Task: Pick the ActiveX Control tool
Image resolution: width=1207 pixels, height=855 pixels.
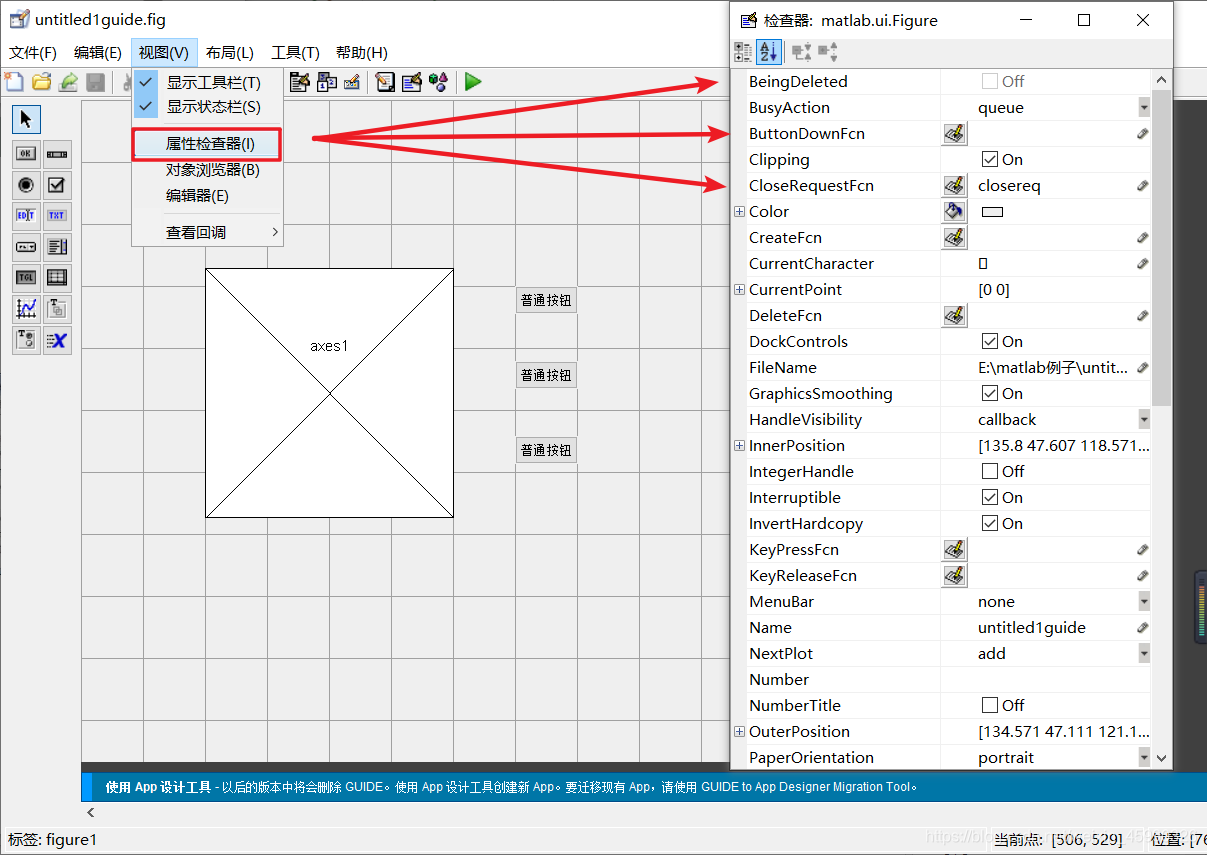Action: [x=57, y=340]
